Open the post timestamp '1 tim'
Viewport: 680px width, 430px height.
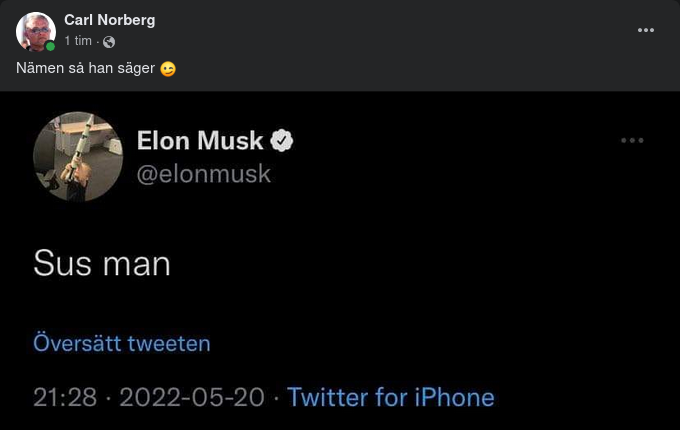(x=78, y=41)
